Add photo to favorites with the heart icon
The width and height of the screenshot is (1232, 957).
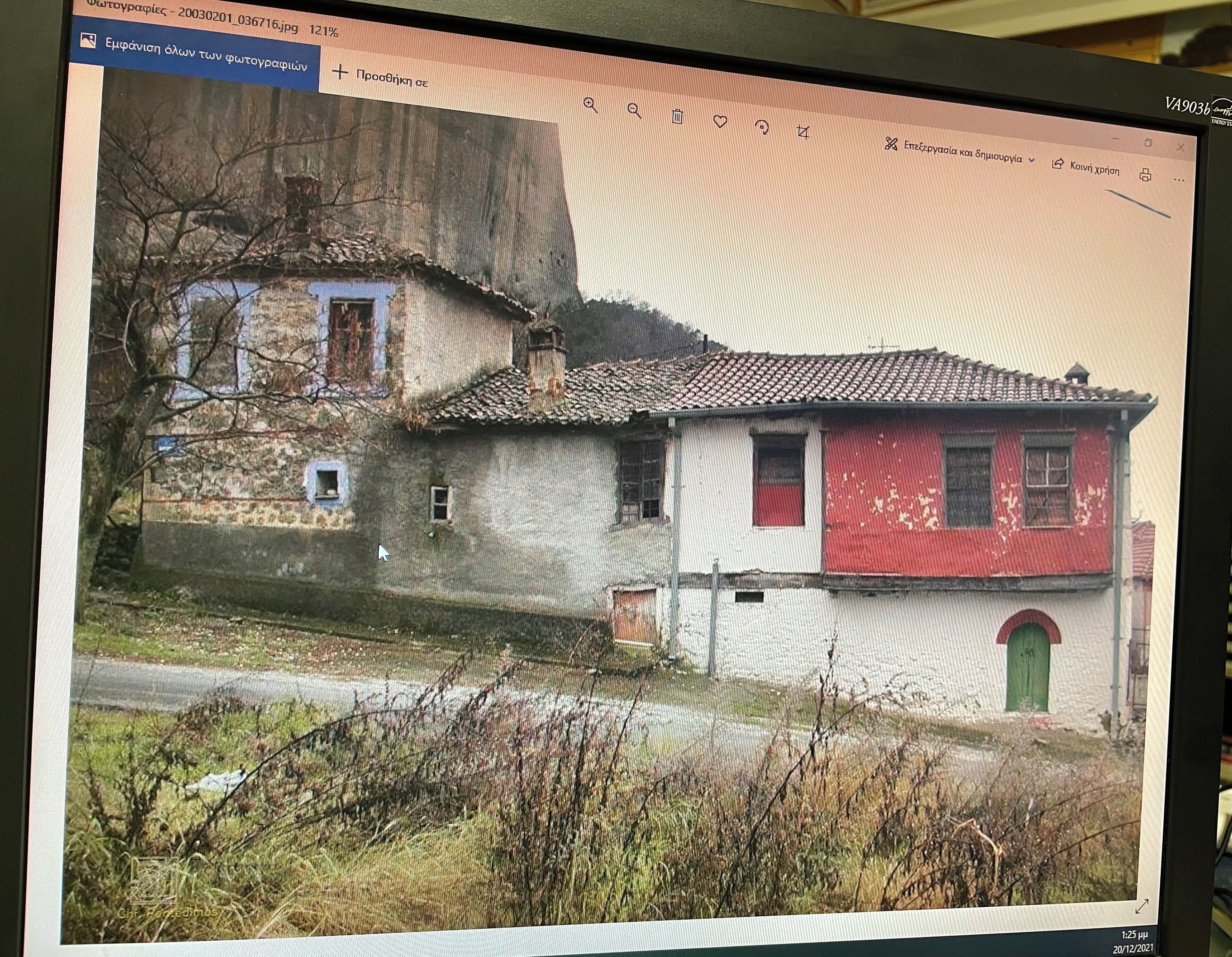click(720, 121)
